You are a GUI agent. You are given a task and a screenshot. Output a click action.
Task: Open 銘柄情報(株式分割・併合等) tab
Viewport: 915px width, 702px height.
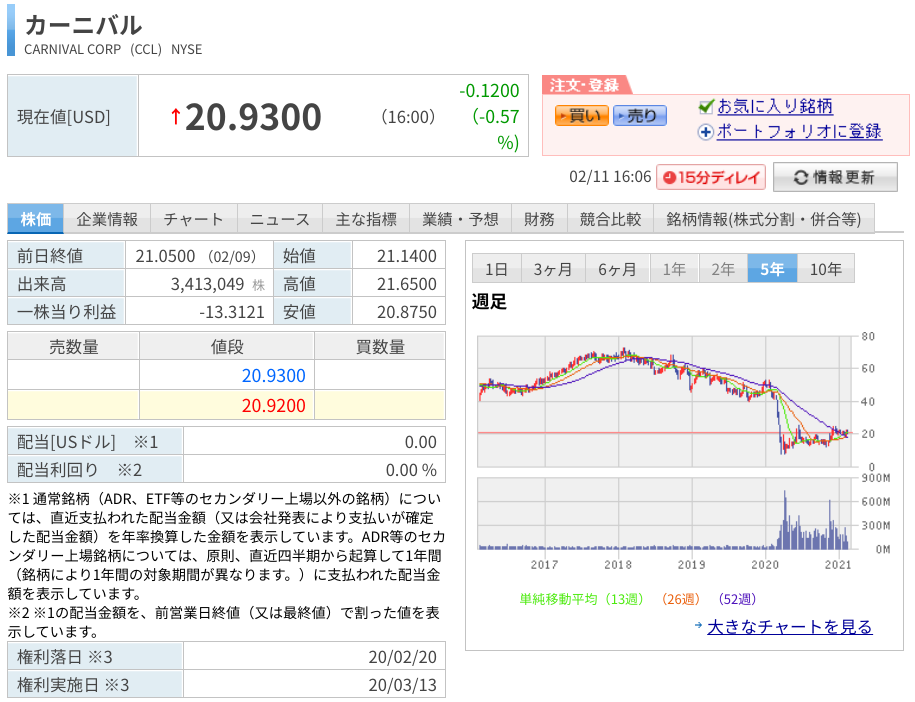[x=764, y=219]
